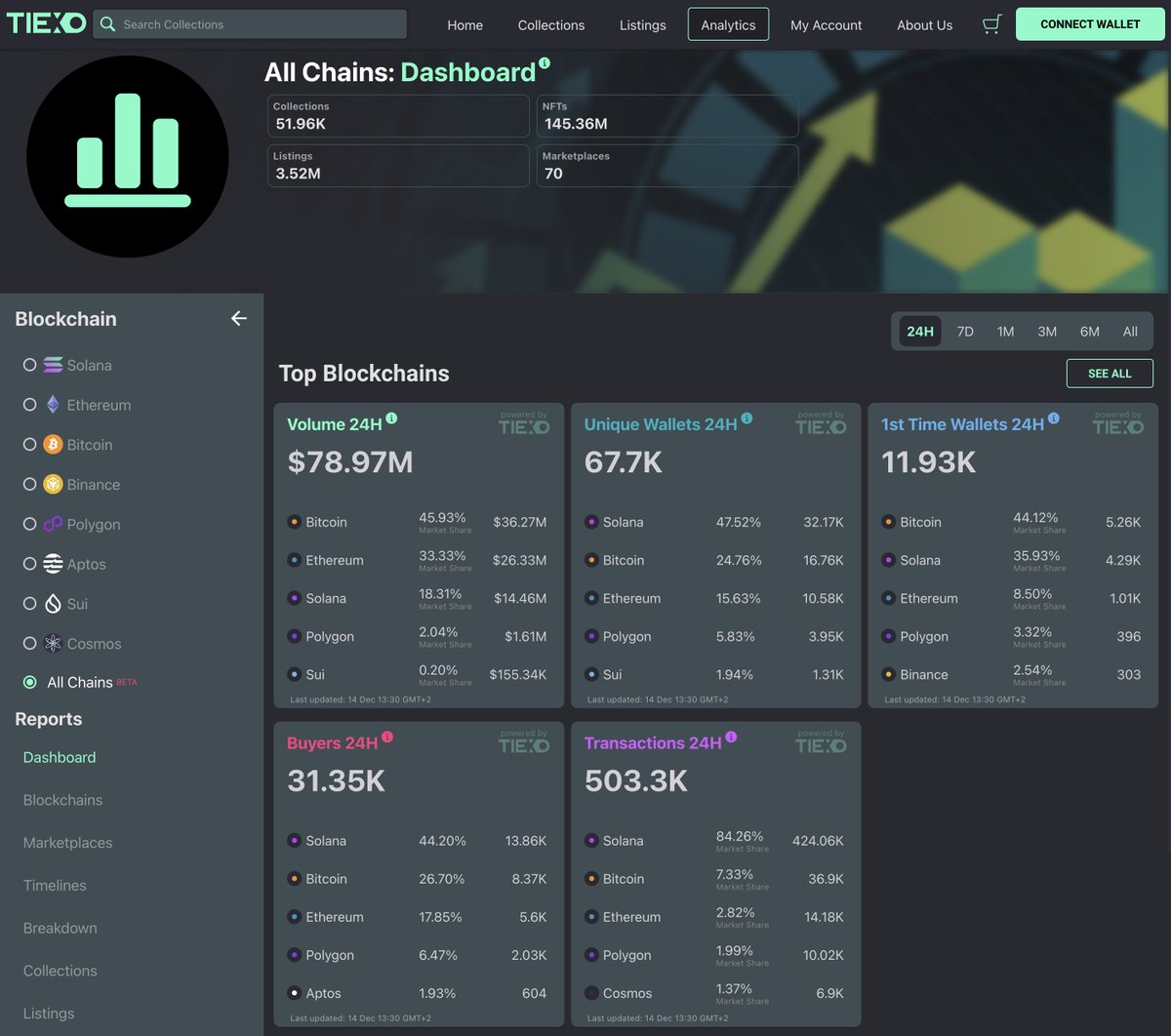Open the Collections menu item
Image resolution: width=1171 pixels, height=1036 pixels.
[x=550, y=24]
